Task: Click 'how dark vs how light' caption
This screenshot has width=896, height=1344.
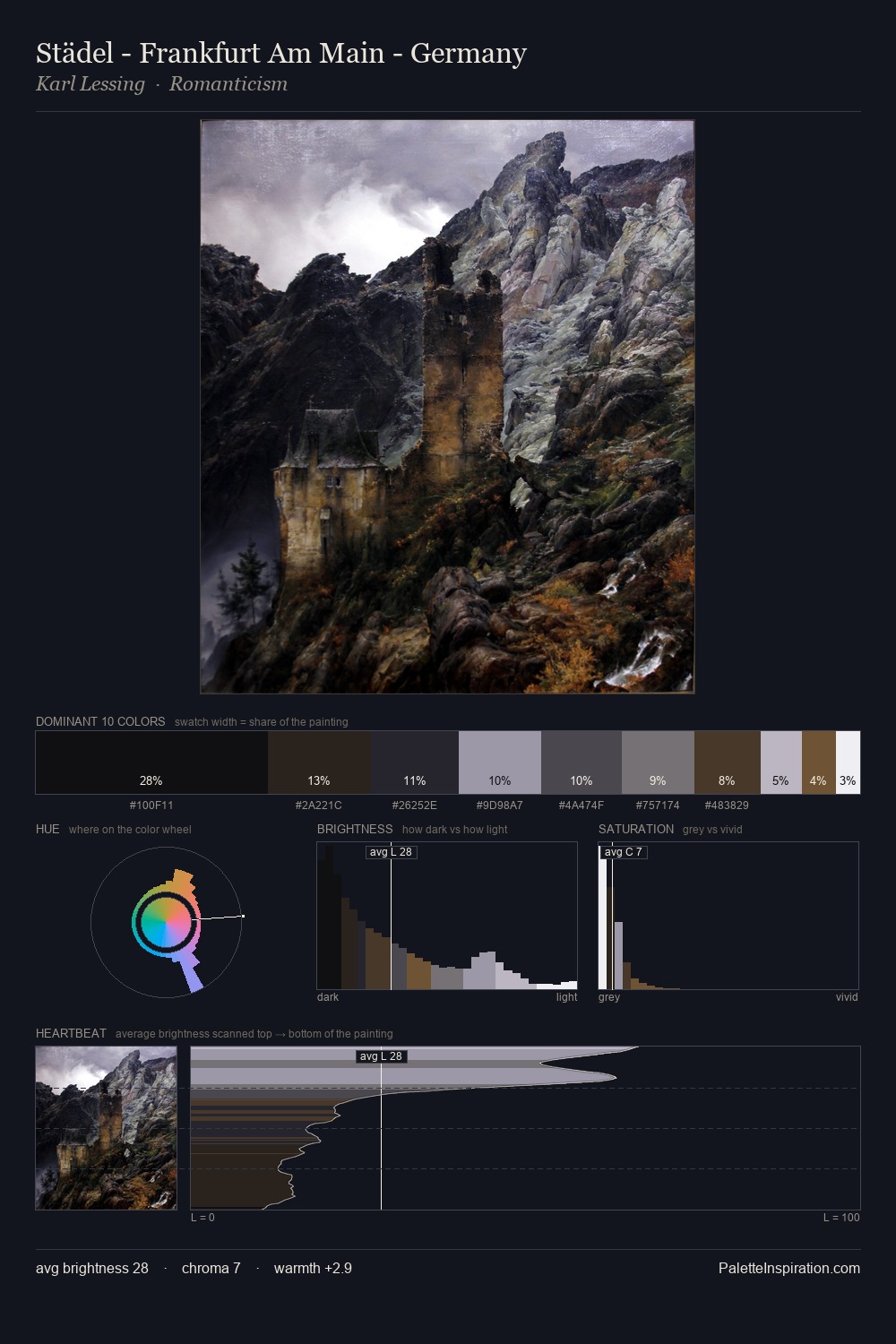Action: coord(455,830)
